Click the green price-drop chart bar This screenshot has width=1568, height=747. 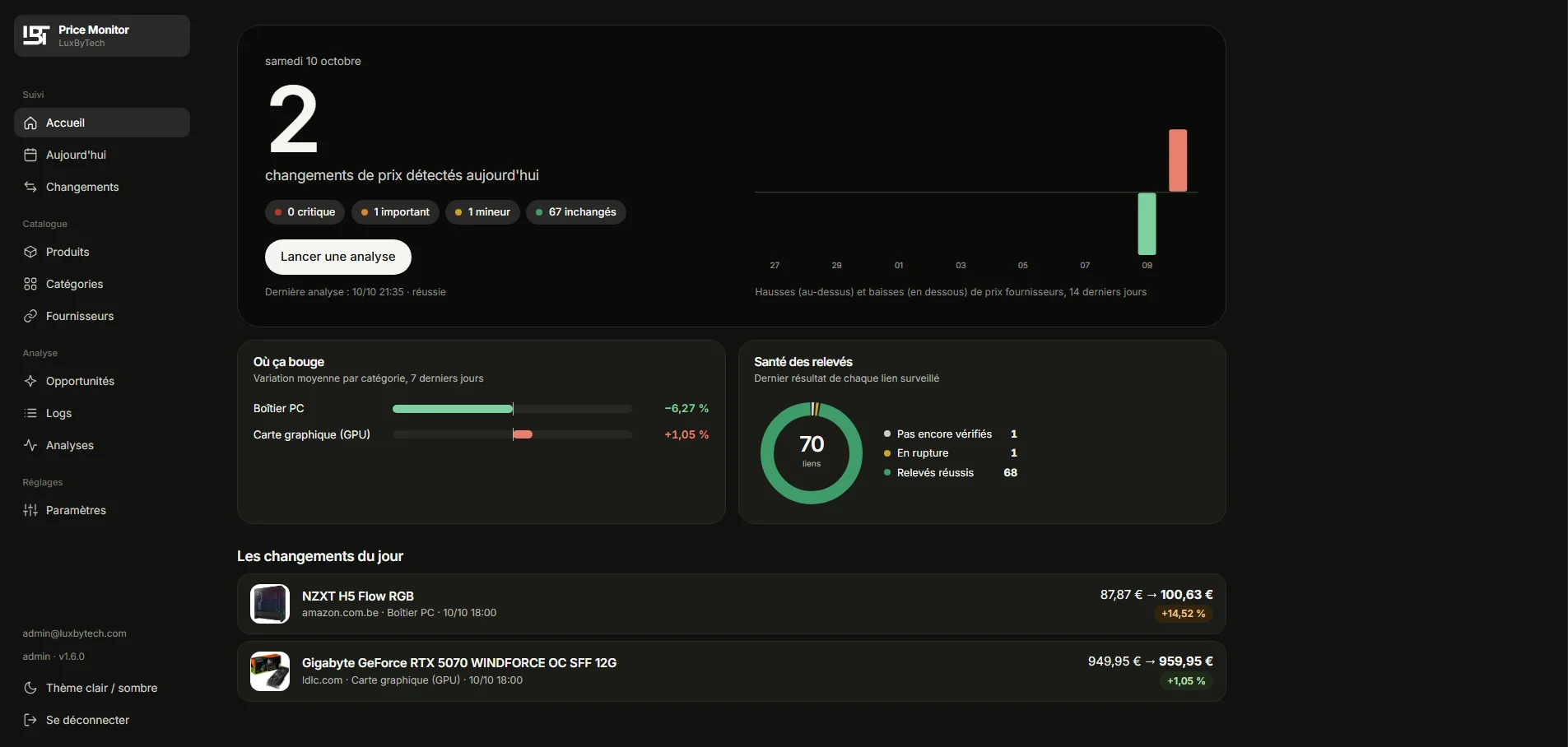(x=1147, y=224)
